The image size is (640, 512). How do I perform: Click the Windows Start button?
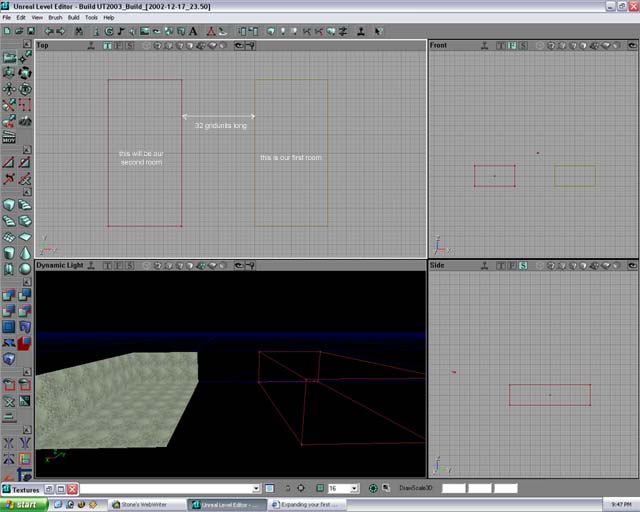tap(24, 505)
